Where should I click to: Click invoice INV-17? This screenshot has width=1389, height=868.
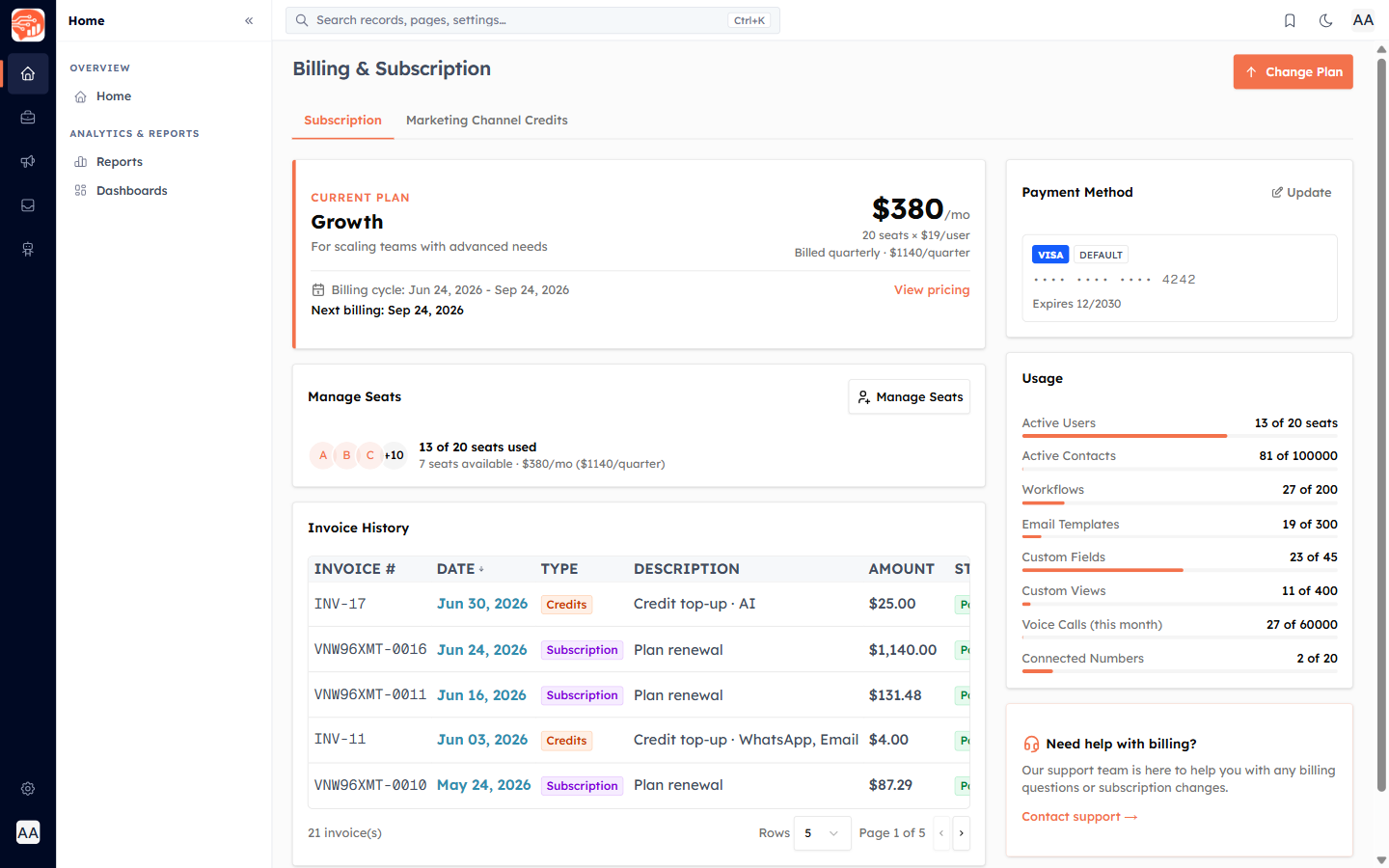[x=340, y=604]
